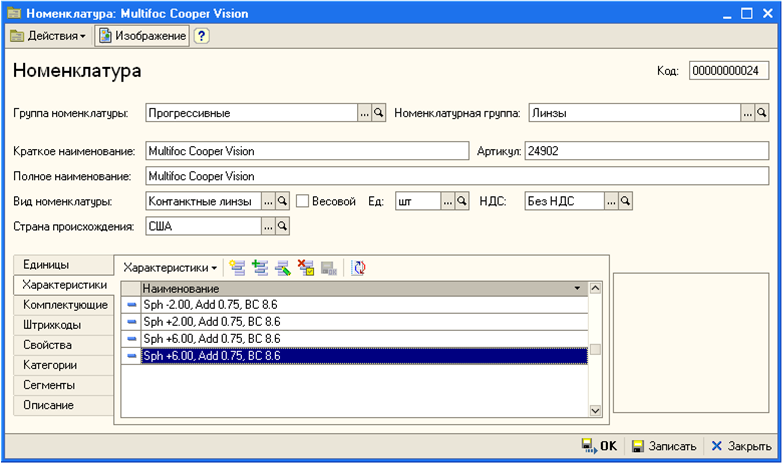
Task: Click the OK button
Action: tap(599, 446)
